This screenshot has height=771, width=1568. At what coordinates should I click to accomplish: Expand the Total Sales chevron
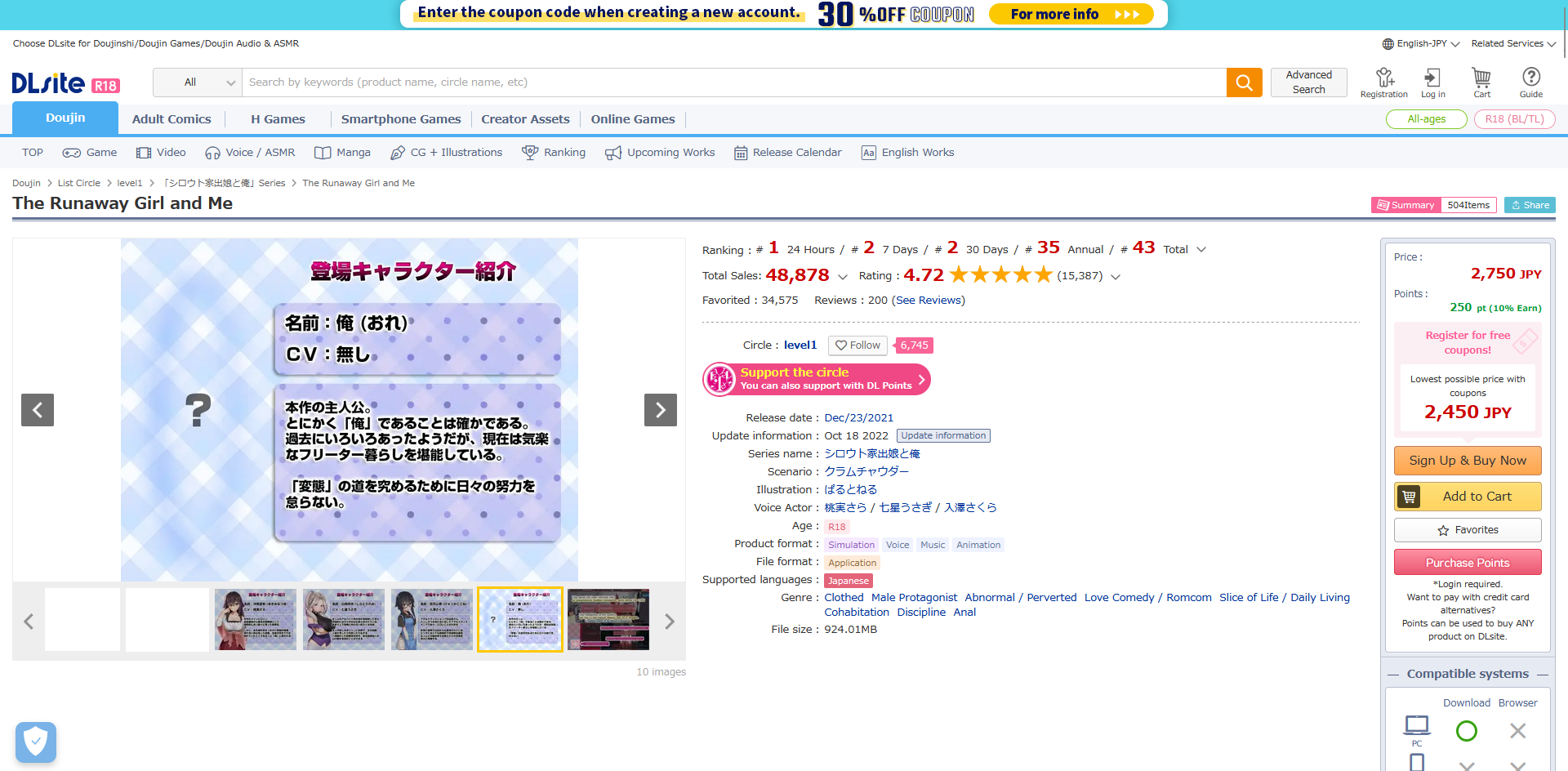click(x=843, y=277)
